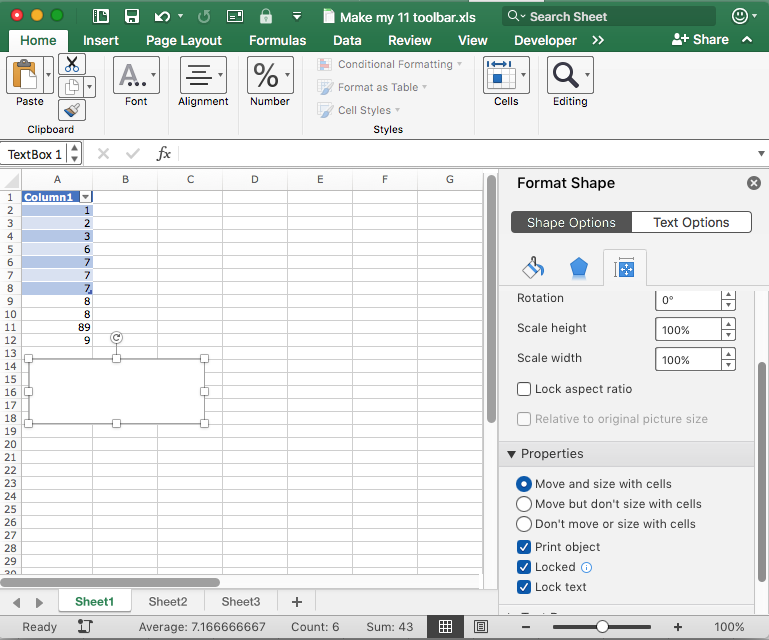
Task: Click the Save icon in title bar
Action: tap(131, 16)
